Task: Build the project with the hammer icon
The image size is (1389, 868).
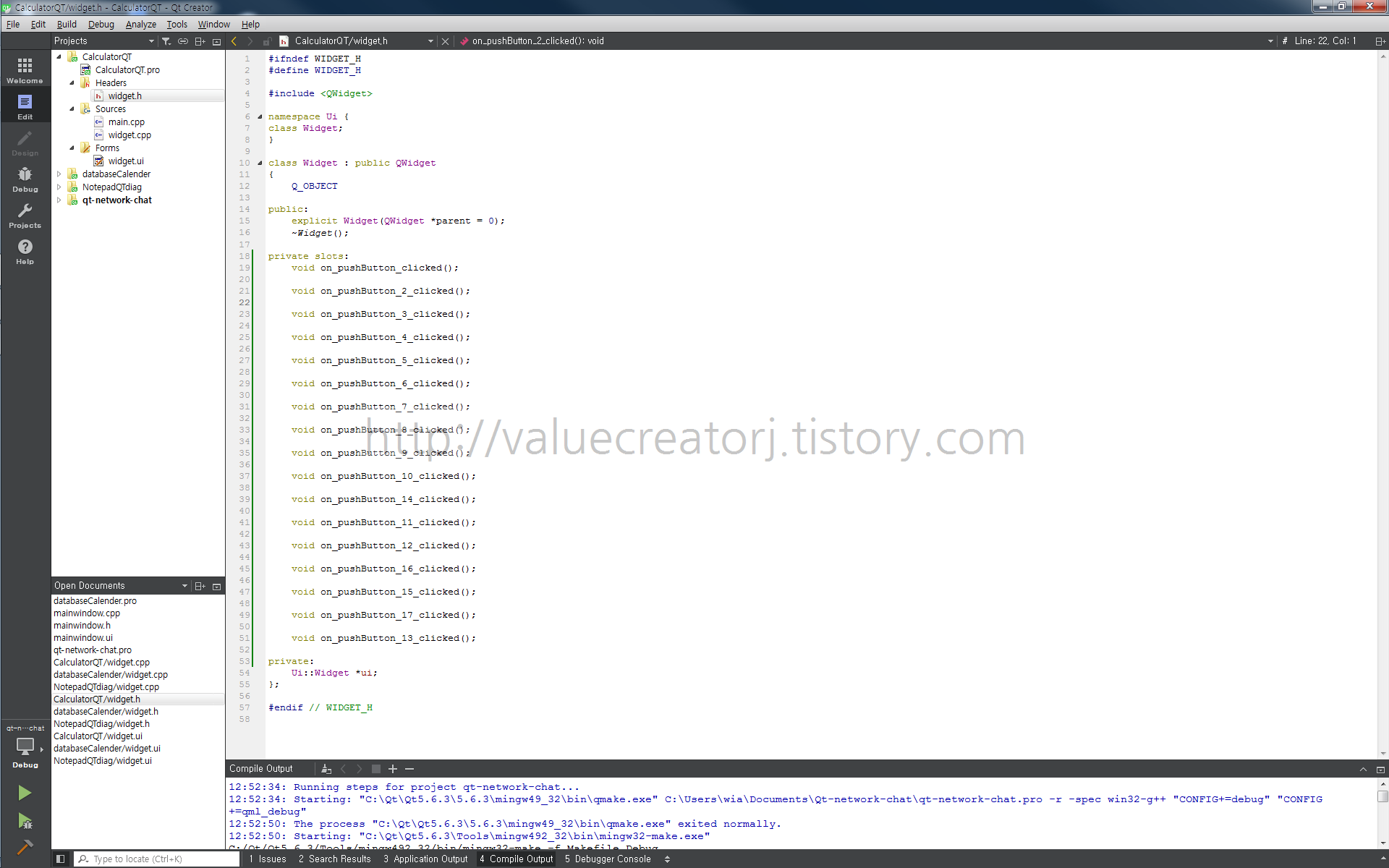Action: 25,847
